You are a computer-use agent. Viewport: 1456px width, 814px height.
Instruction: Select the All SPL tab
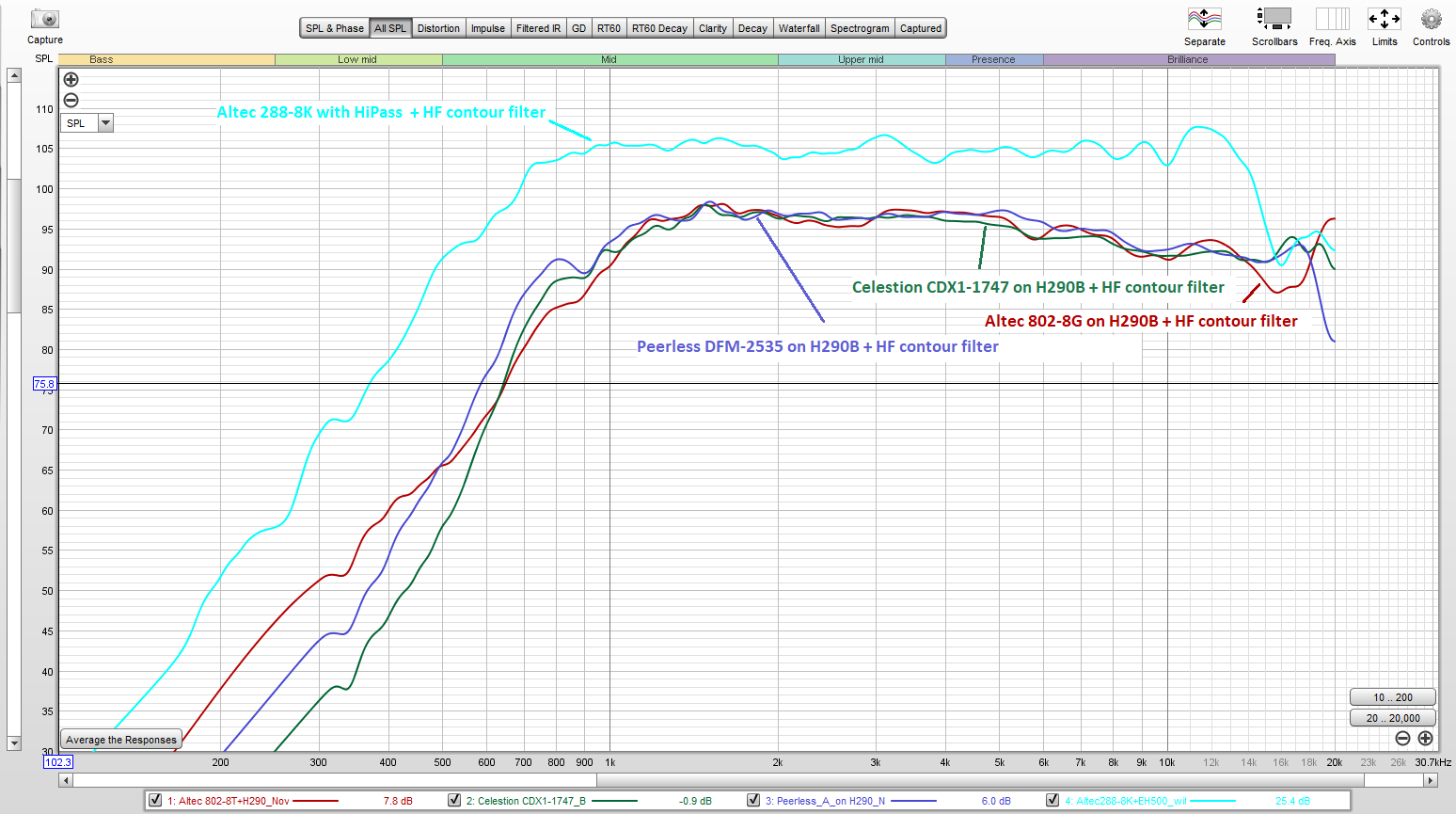point(390,28)
